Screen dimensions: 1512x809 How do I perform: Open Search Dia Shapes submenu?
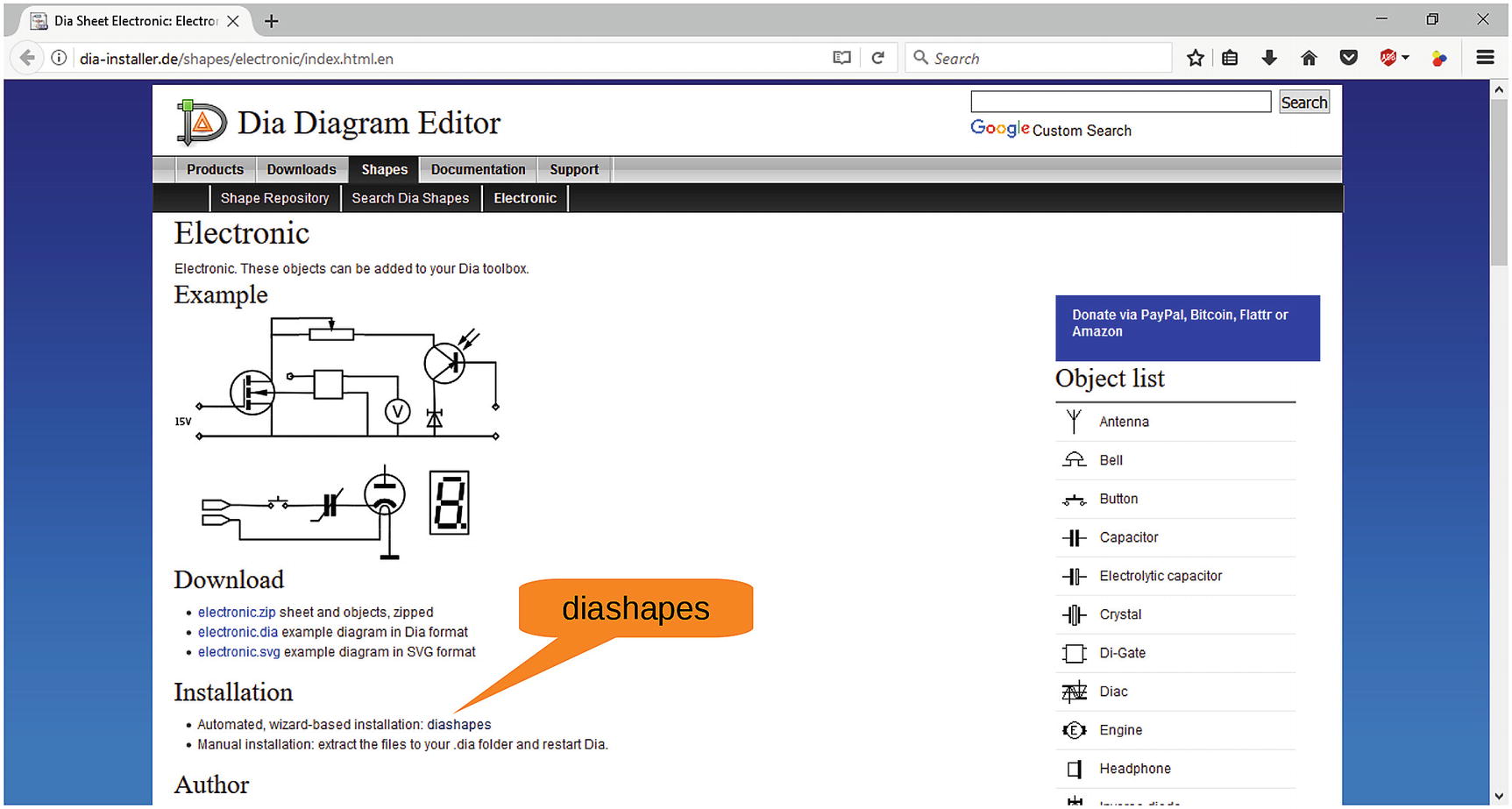click(410, 198)
